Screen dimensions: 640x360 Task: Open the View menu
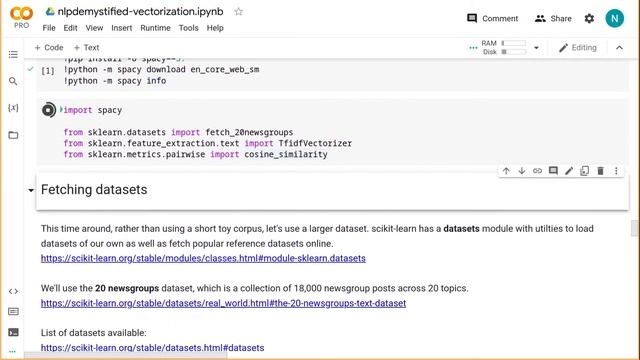94,28
